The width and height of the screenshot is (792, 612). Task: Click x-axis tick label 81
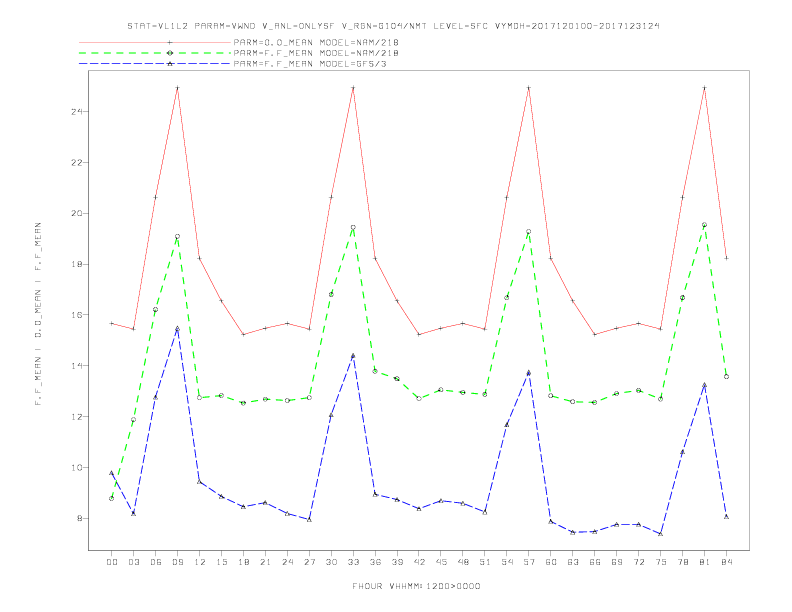coord(705,562)
